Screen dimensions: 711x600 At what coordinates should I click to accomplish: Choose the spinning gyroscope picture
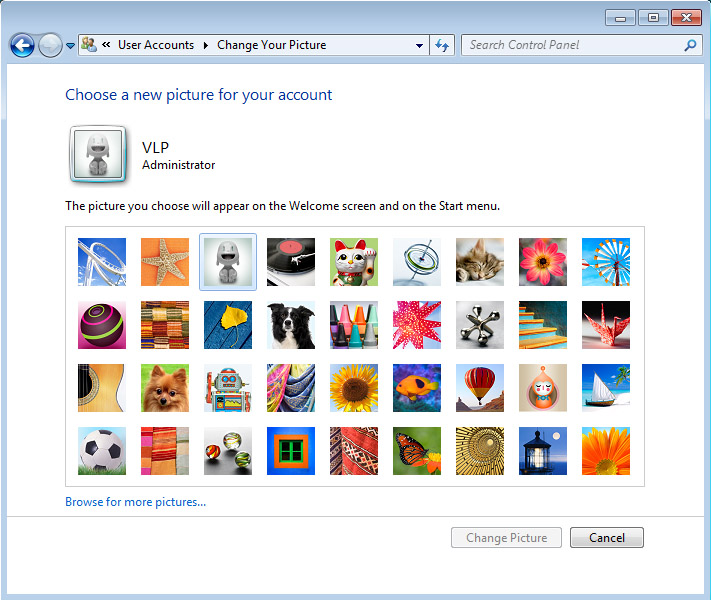[x=417, y=262]
